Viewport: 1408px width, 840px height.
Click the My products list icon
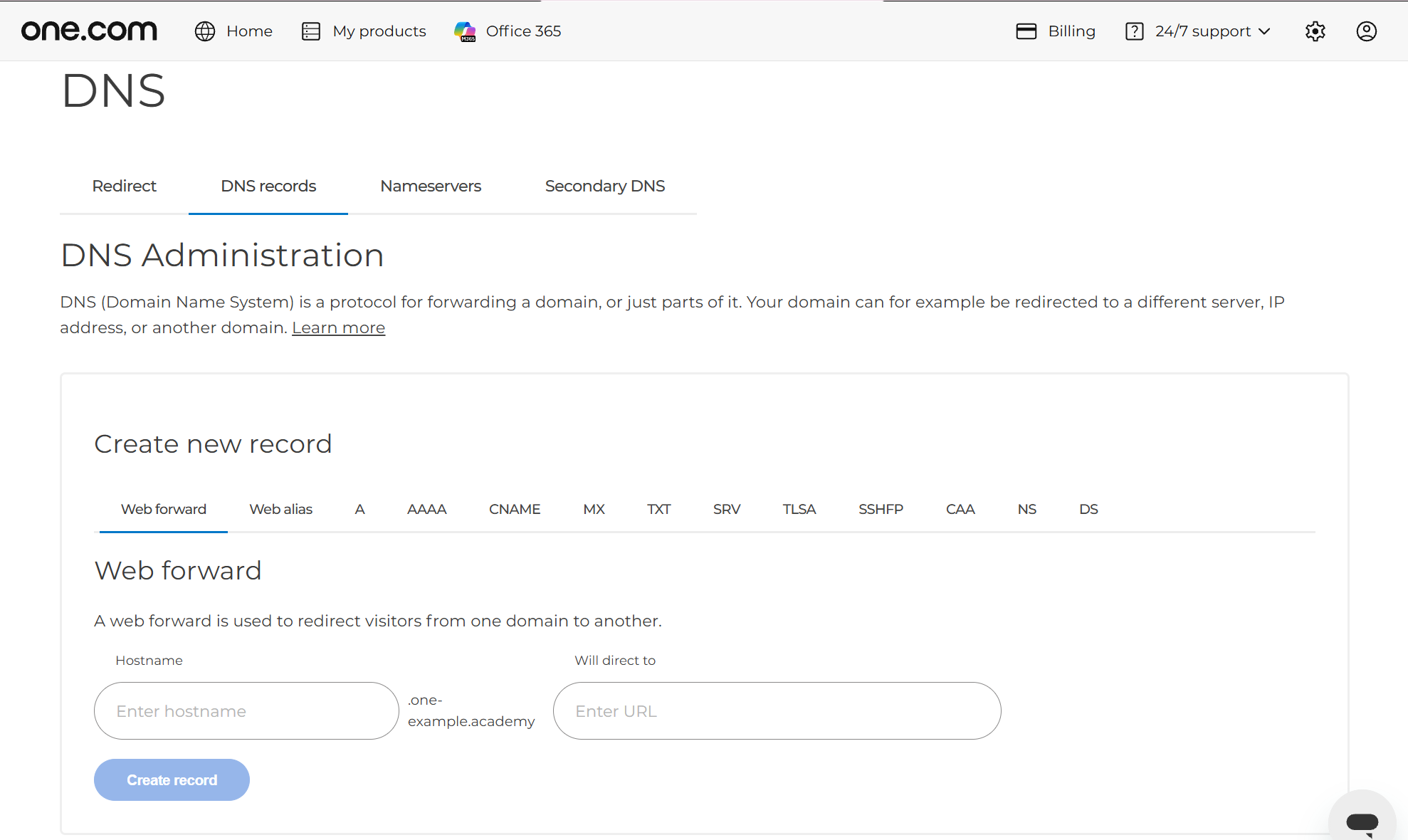311,31
